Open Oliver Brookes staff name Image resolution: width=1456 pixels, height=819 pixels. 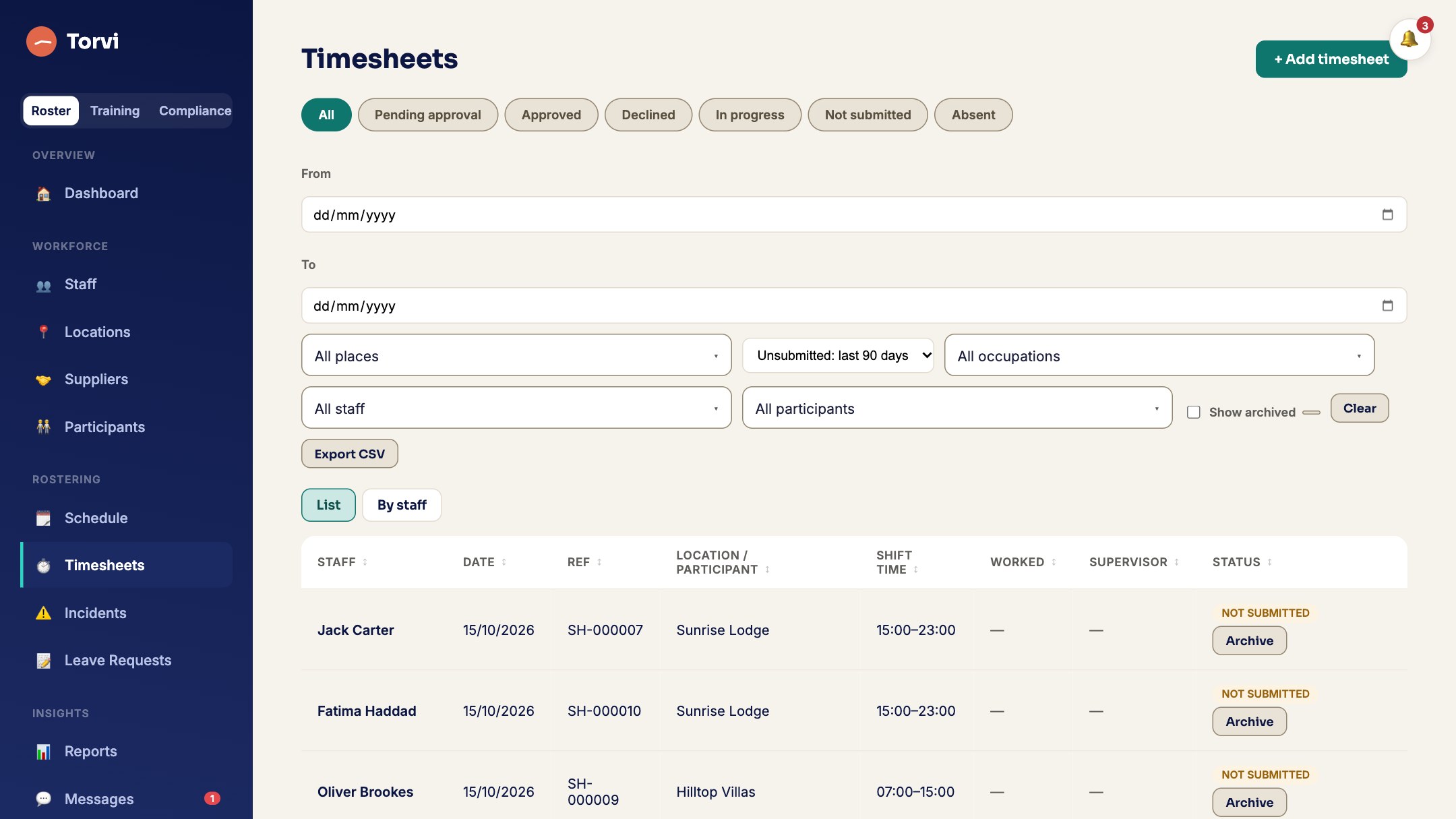(x=365, y=792)
